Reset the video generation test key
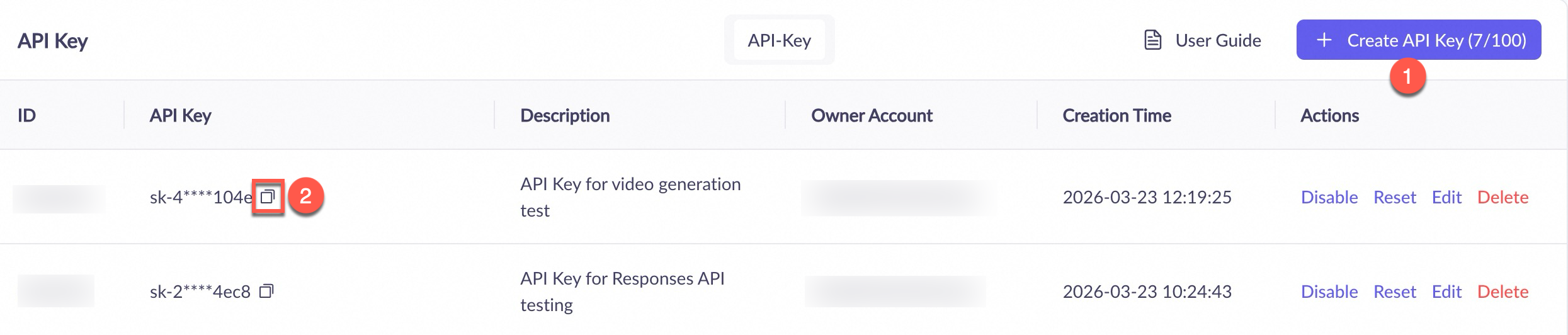 click(1394, 197)
